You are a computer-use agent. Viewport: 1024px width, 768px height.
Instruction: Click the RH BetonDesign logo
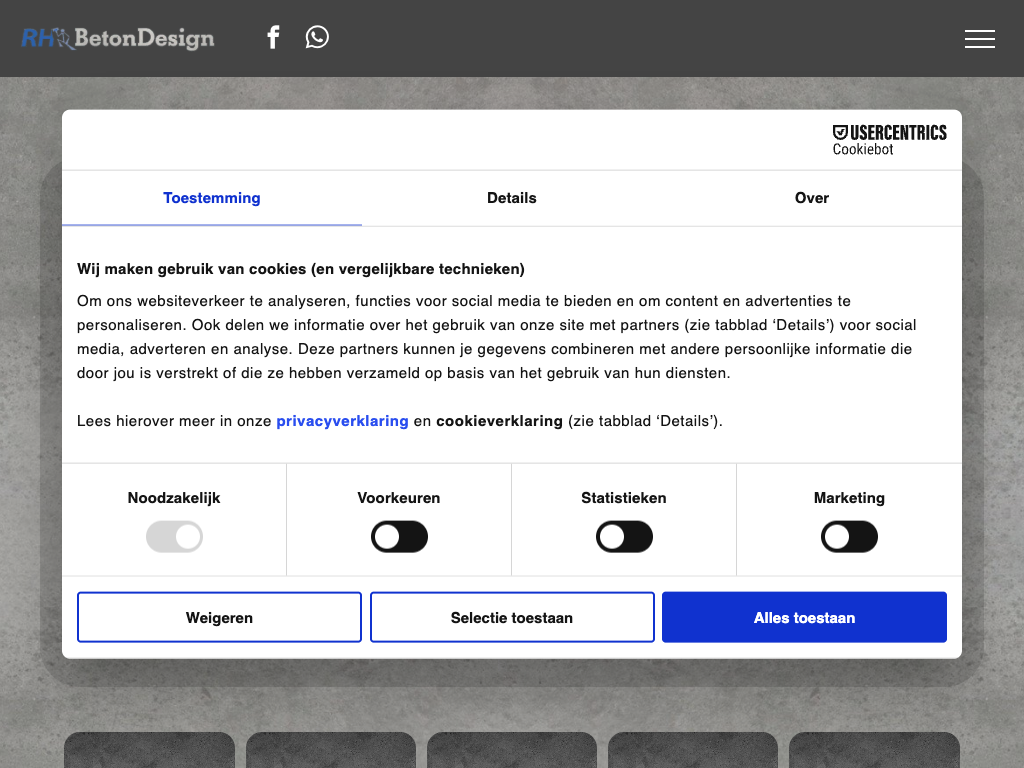click(118, 38)
